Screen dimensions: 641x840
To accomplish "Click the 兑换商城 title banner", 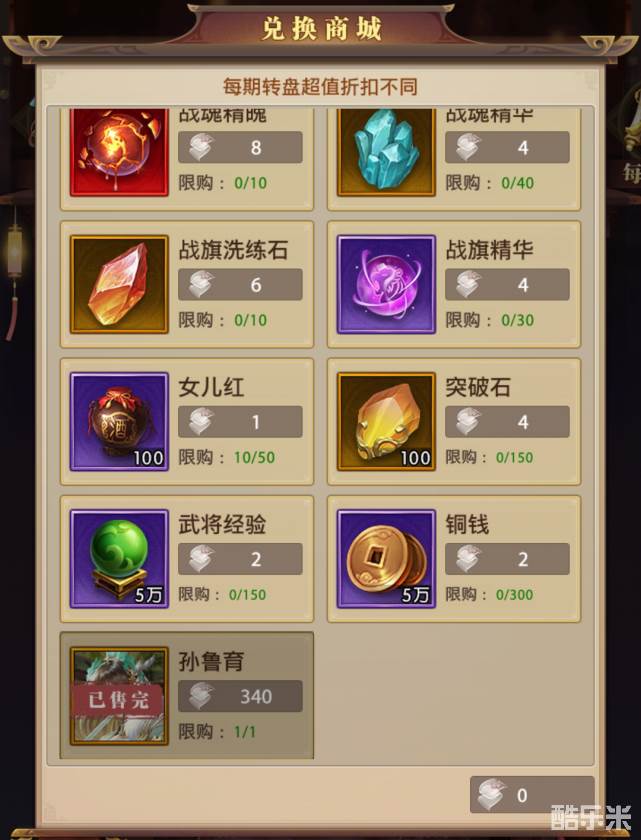I will [x=321, y=28].
